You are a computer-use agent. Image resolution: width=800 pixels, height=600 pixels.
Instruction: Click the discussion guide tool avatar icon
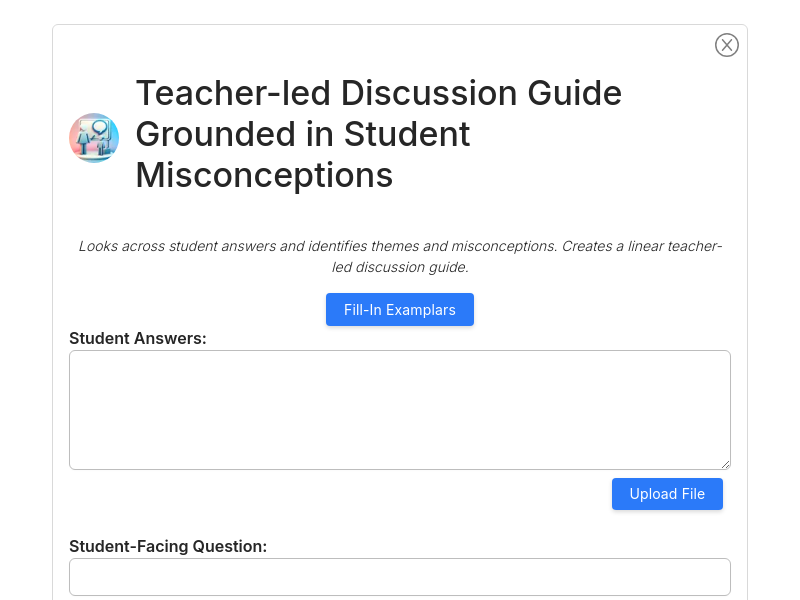tap(94, 138)
